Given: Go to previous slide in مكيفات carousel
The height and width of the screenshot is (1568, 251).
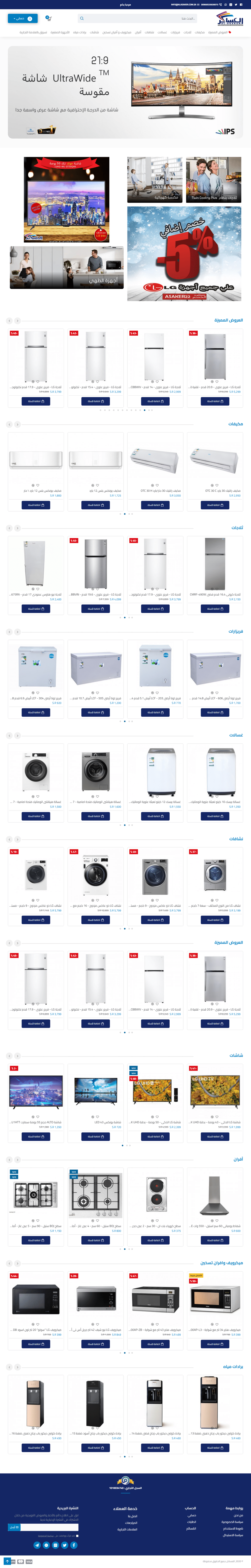Looking at the screenshot, I should coord(18,424).
